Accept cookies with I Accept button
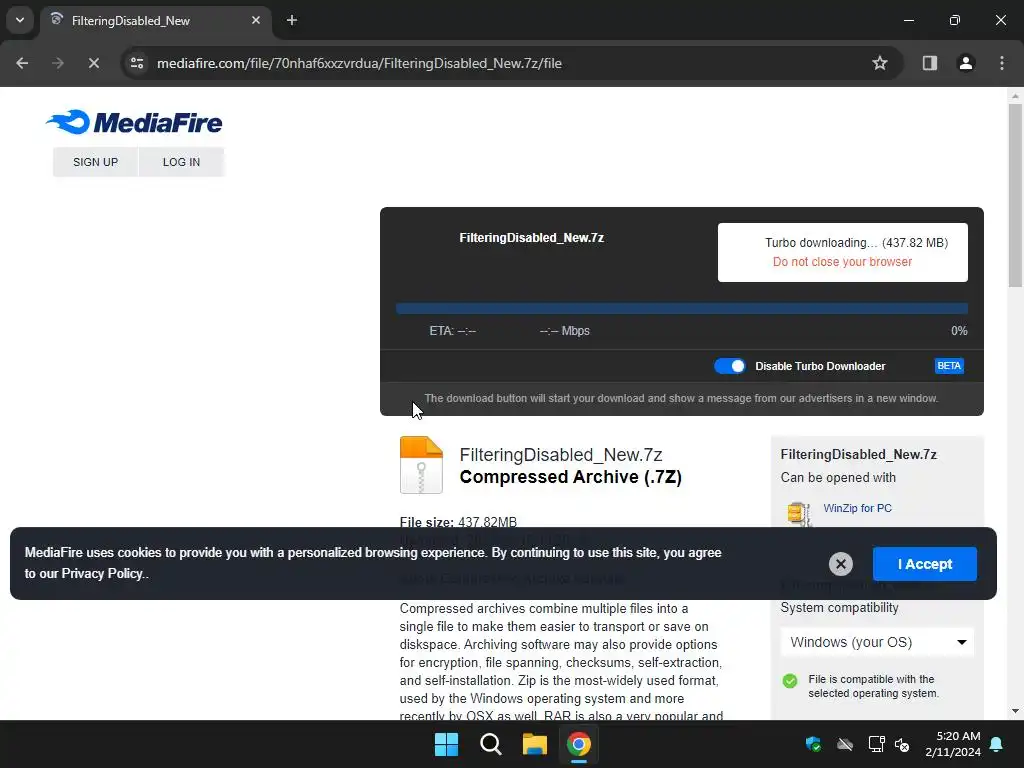This screenshot has width=1024, height=768. coord(925,564)
